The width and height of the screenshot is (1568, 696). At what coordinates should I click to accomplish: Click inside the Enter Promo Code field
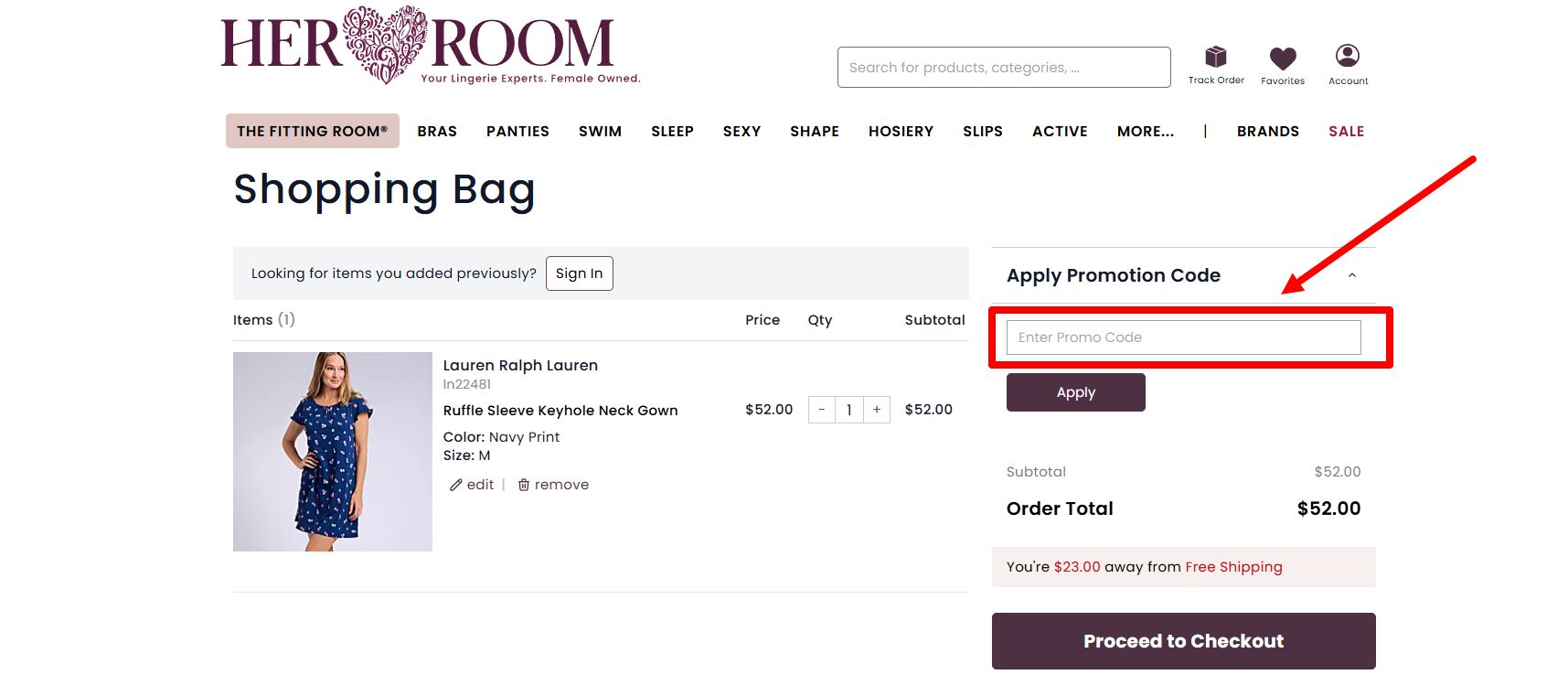point(1182,337)
